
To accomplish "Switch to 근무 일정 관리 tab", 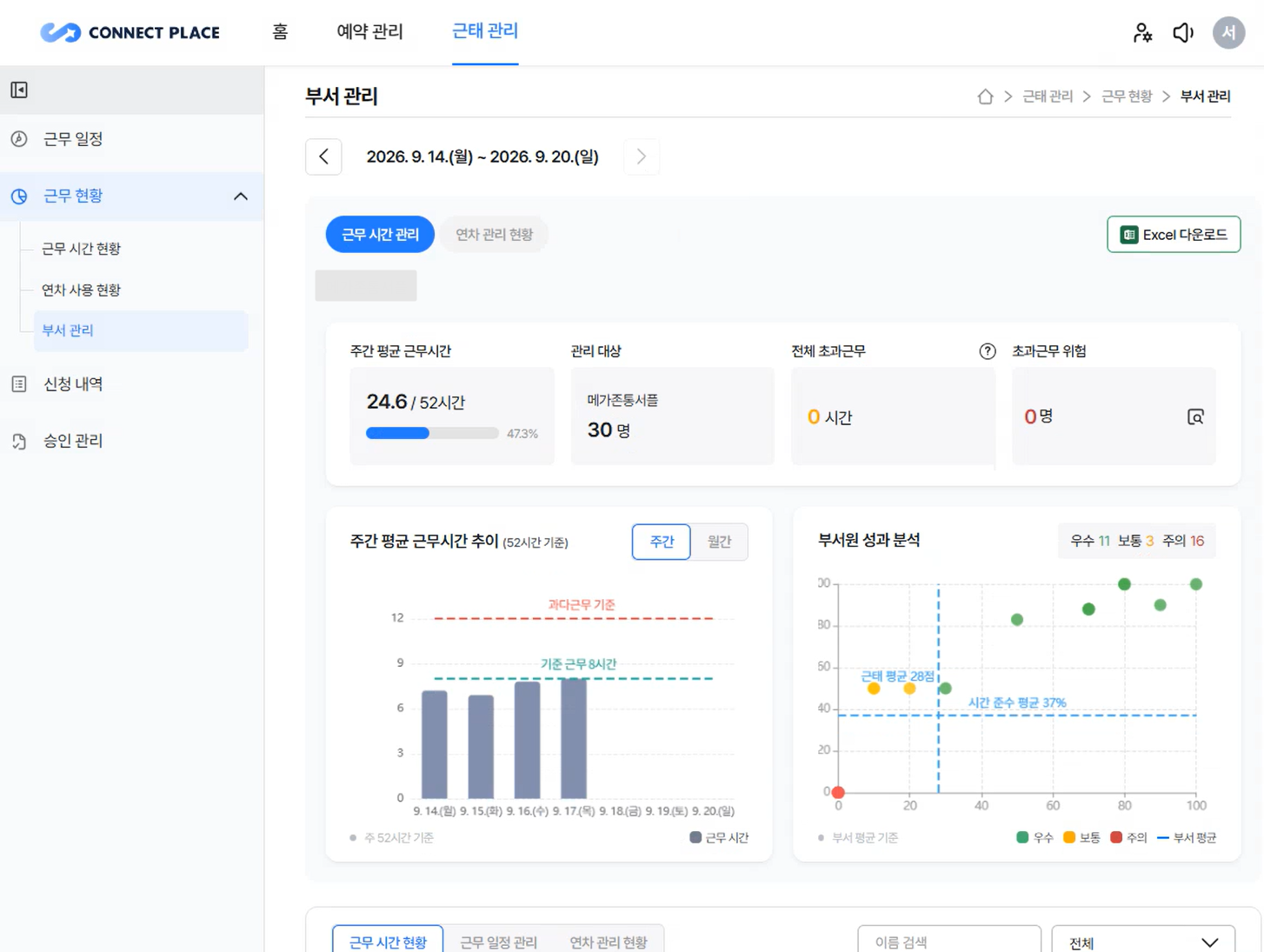I will pos(498,942).
